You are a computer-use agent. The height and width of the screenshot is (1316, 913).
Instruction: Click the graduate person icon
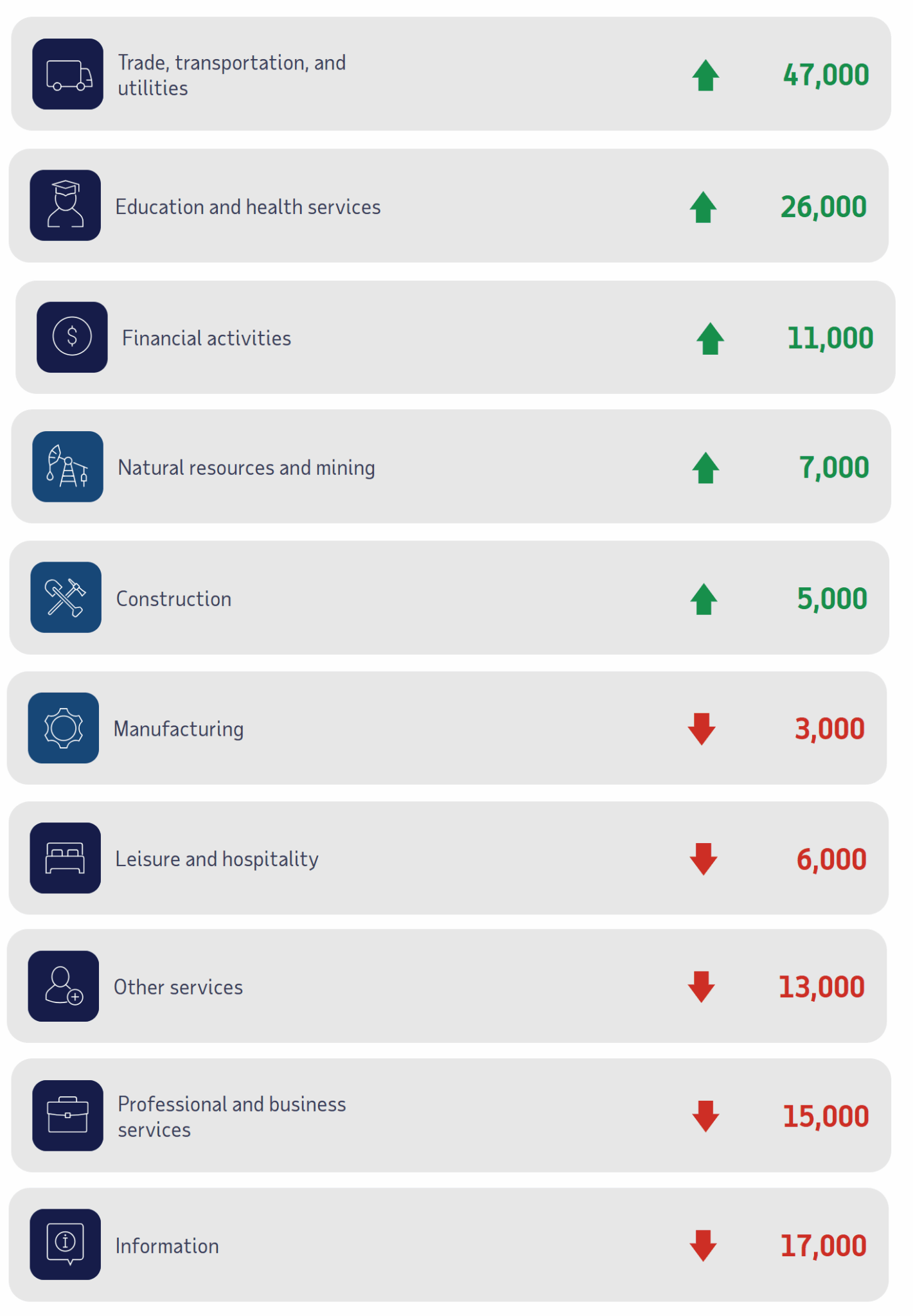(x=66, y=206)
